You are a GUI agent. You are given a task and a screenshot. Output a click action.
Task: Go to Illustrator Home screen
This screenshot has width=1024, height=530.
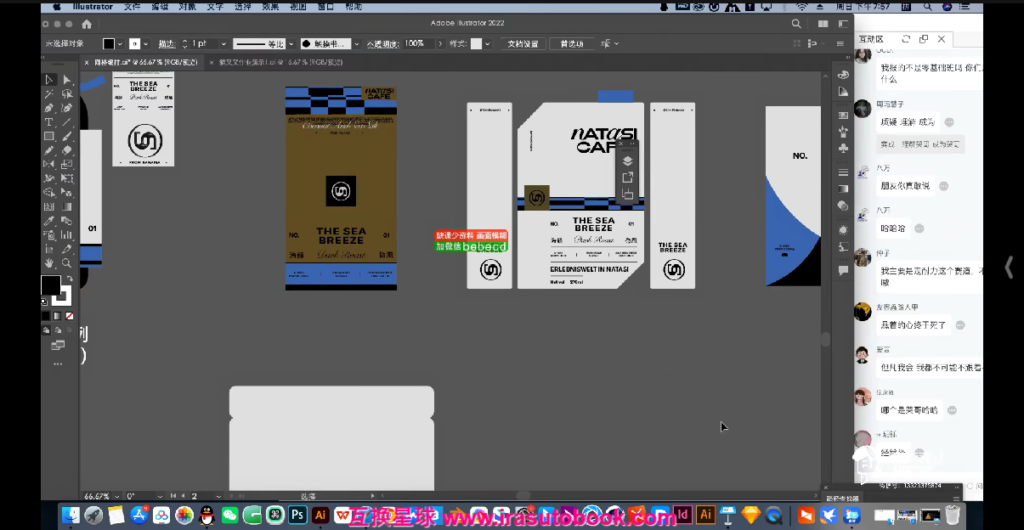coord(87,24)
